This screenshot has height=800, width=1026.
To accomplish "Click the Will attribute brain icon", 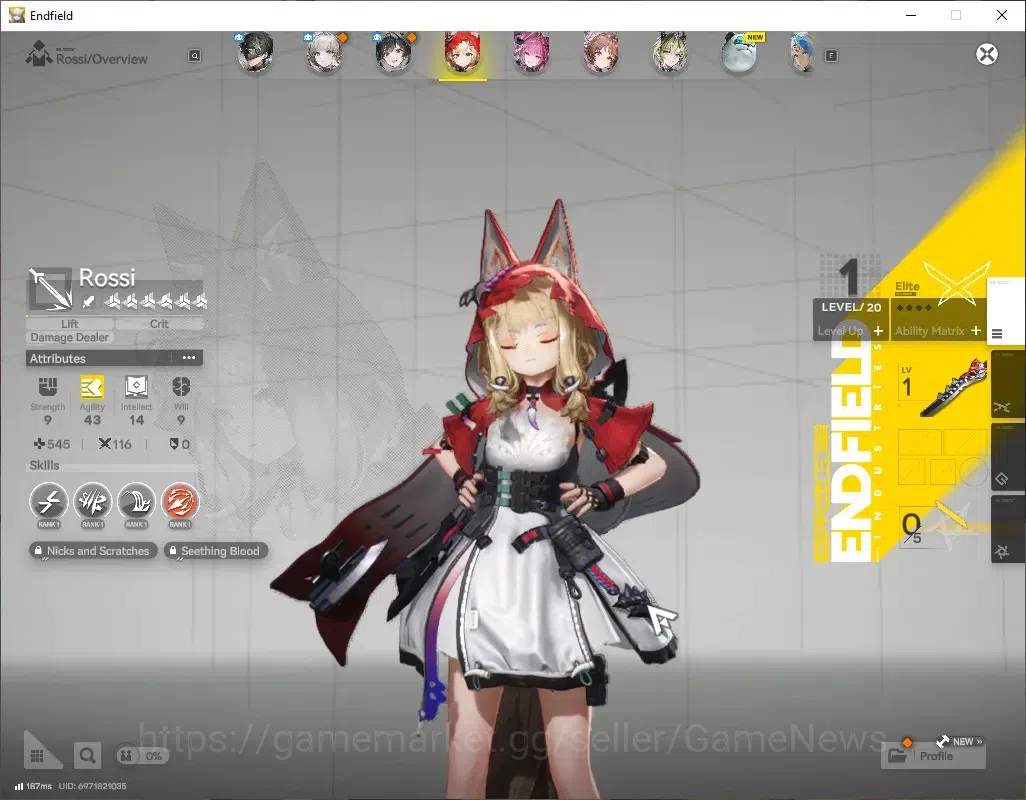I will pos(181,387).
